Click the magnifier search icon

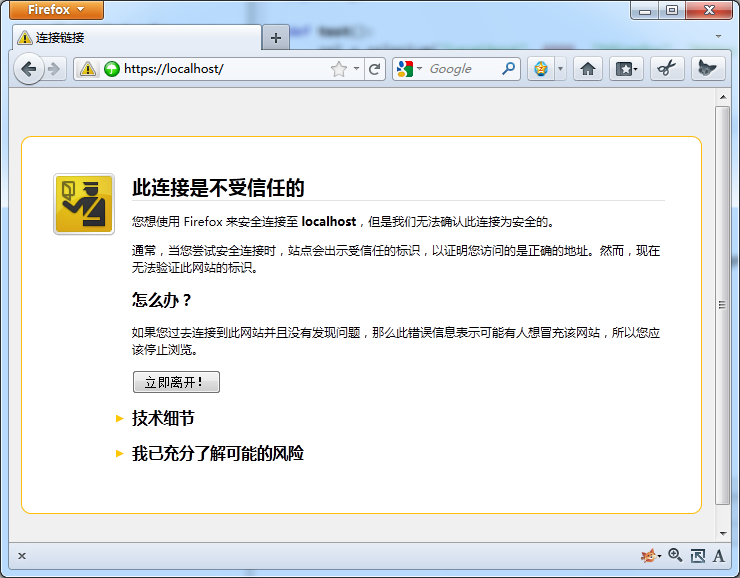click(x=508, y=69)
